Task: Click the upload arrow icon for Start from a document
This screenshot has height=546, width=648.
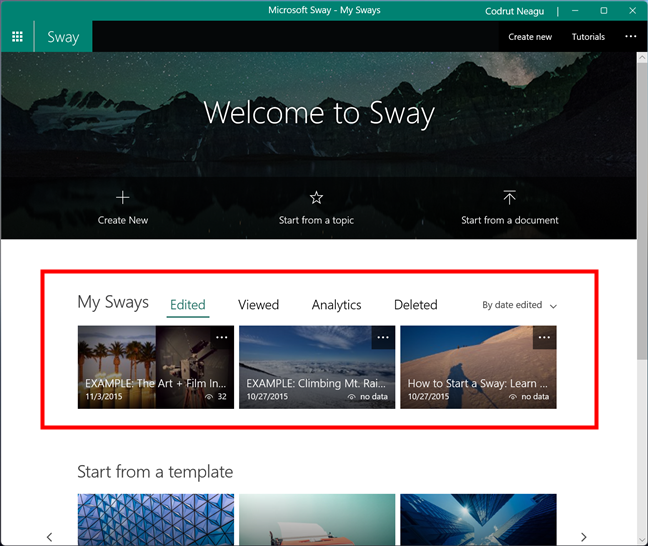Action: (510, 197)
